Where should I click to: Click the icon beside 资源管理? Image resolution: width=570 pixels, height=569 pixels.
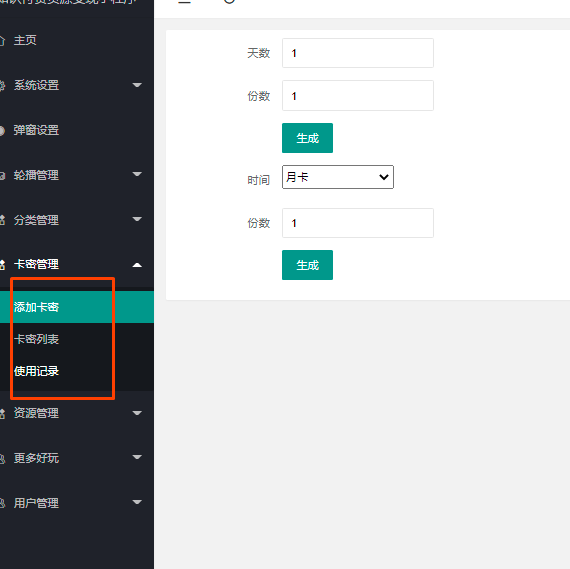pos(2,413)
